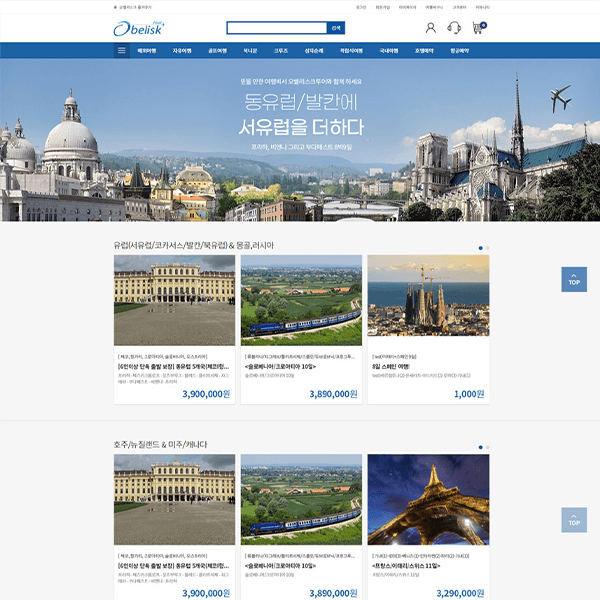Click the <슬로베니아/크로아티아 10일> title in the Europe section
The width and height of the screenshot is (600, 600).
280,366
